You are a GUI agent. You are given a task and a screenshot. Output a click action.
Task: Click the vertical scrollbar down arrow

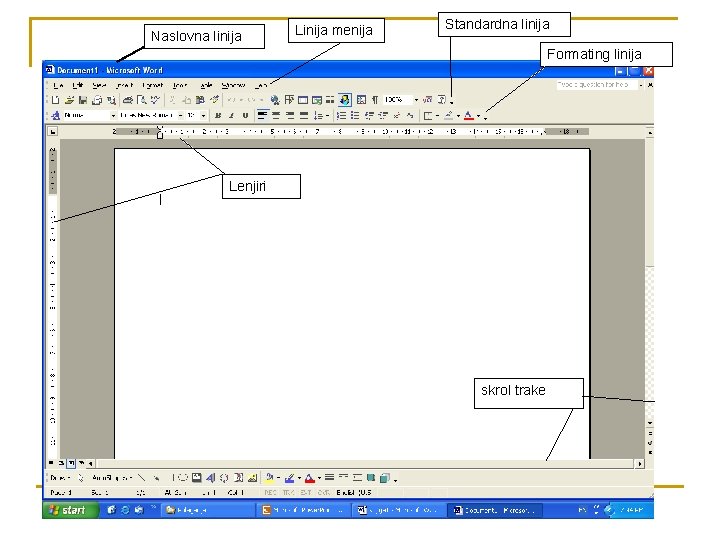point(650,422)
